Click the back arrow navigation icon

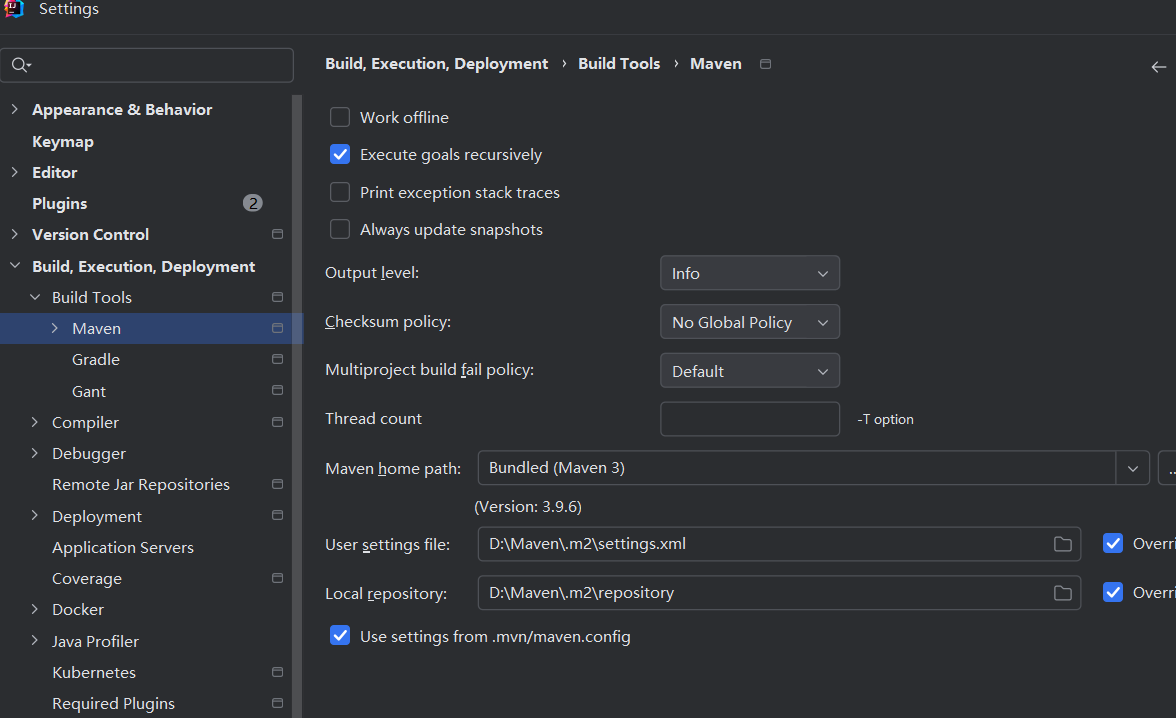pos(1158,67)
